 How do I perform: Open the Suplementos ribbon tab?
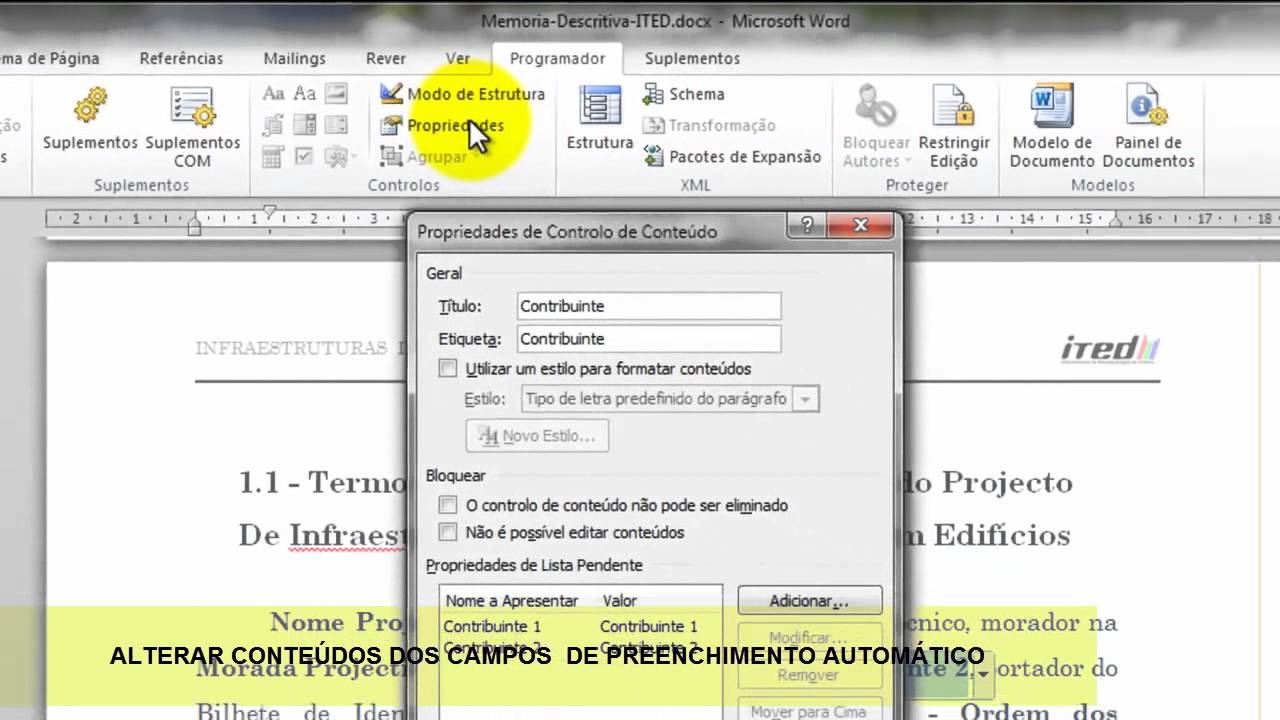coord(692,58)
